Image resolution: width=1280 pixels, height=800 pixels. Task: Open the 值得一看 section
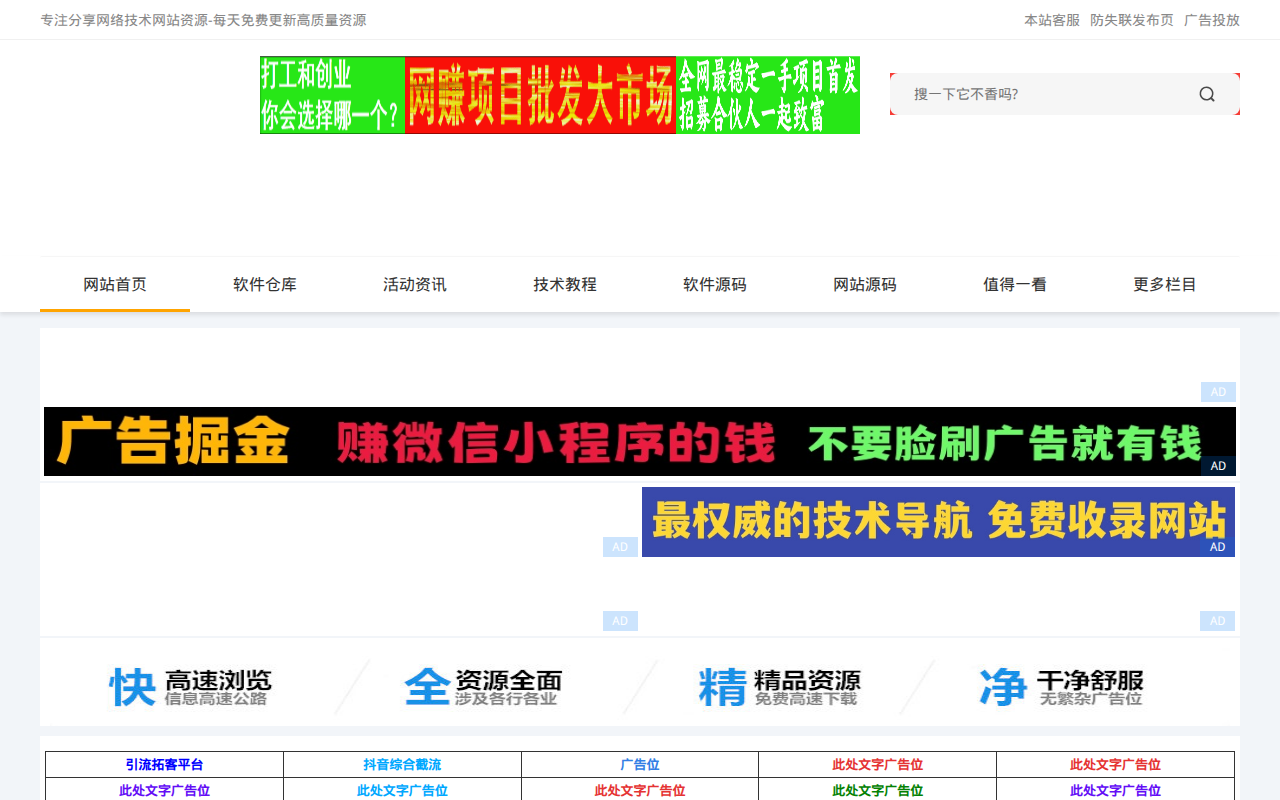pos(1015,285)
